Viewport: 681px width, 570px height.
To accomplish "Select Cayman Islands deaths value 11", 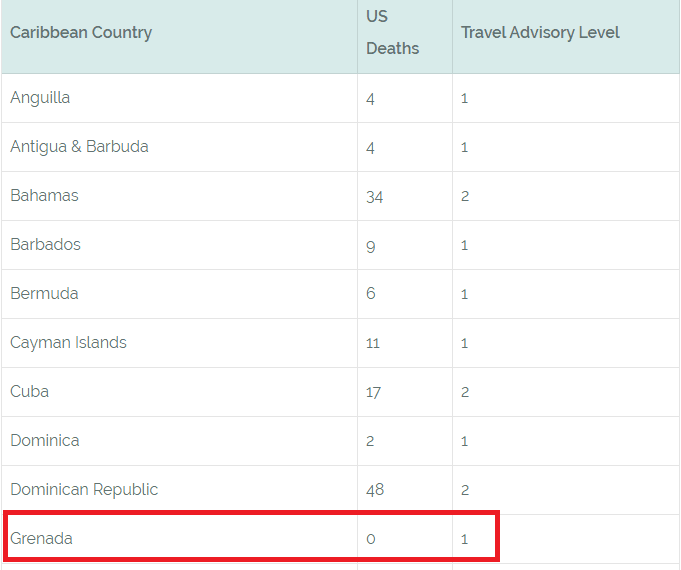I will pos(373,343).
